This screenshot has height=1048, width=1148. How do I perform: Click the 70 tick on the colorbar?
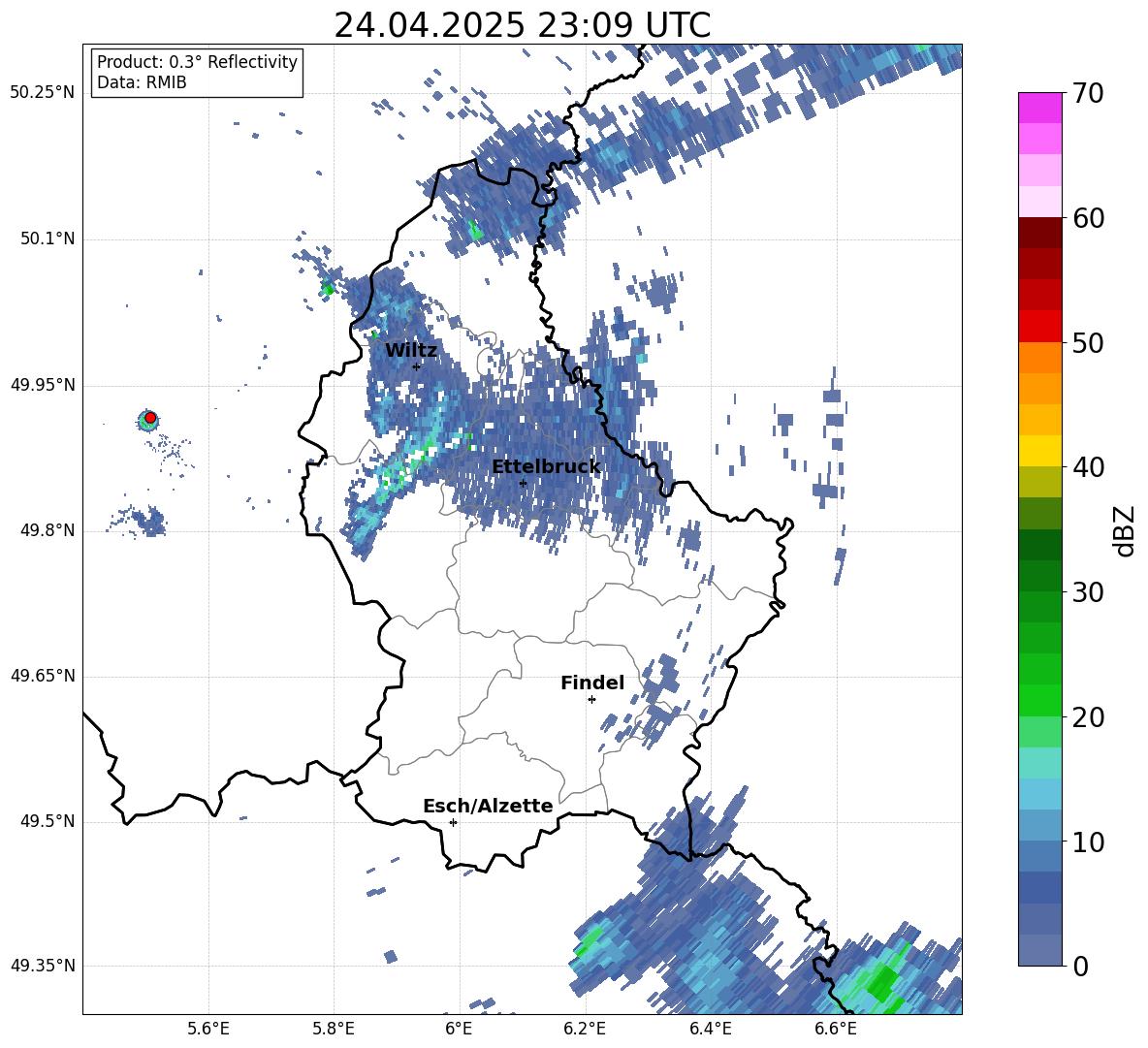pos(1087,94)
